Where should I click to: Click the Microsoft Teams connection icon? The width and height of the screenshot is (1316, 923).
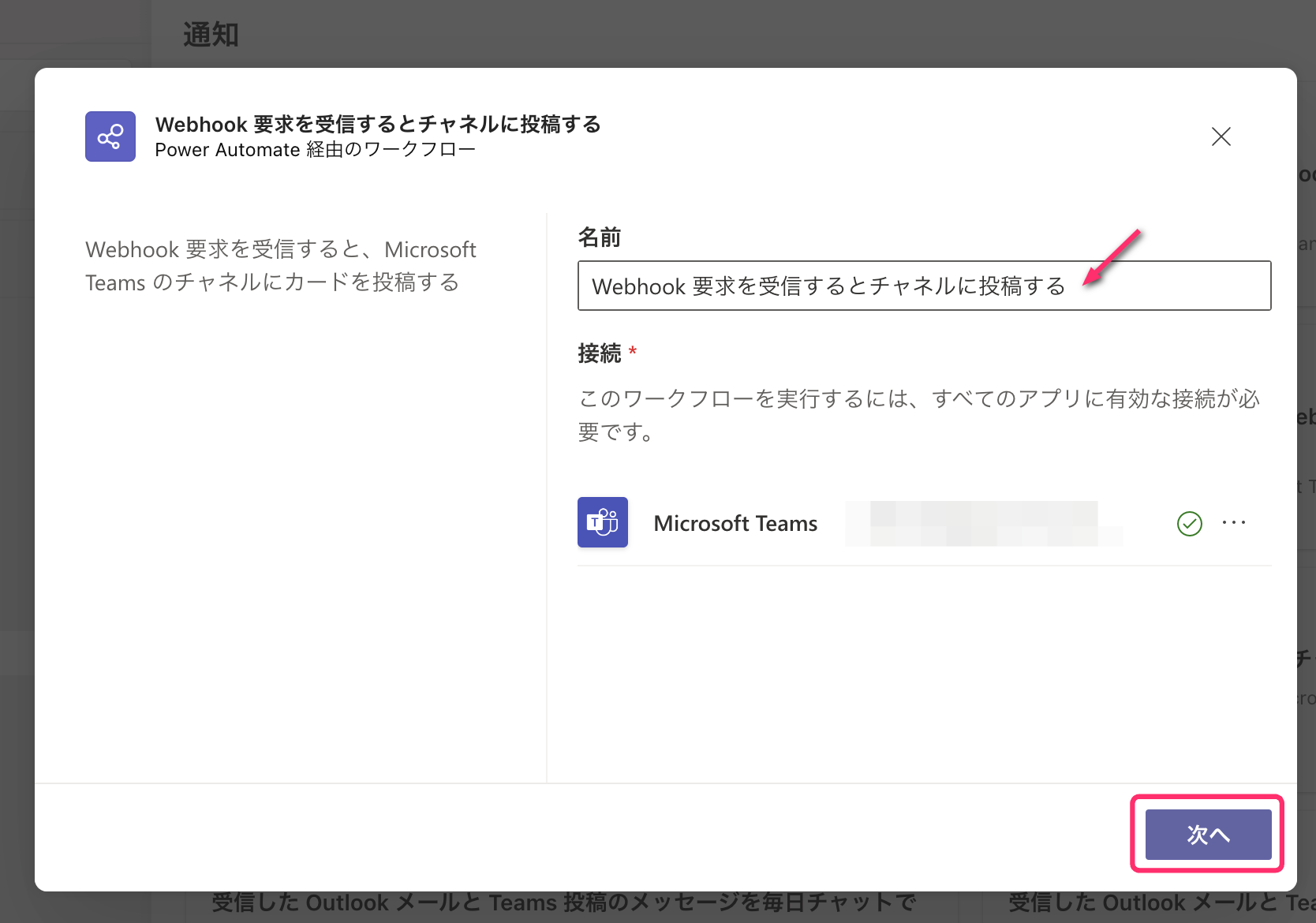coord(603,522)
